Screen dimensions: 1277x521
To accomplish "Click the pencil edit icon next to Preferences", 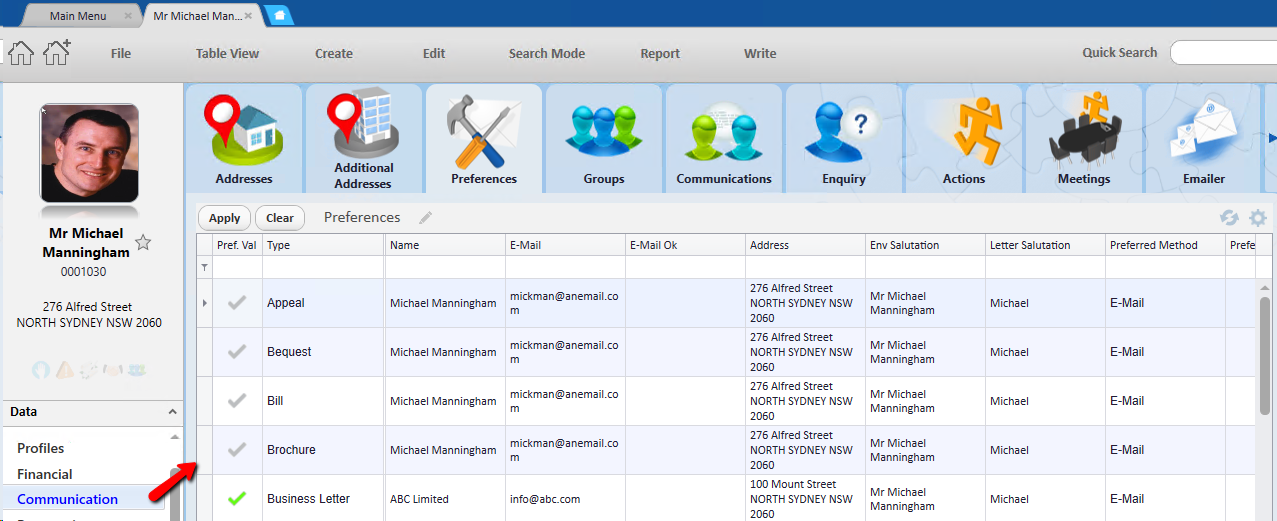I will [x=425, y=218].
